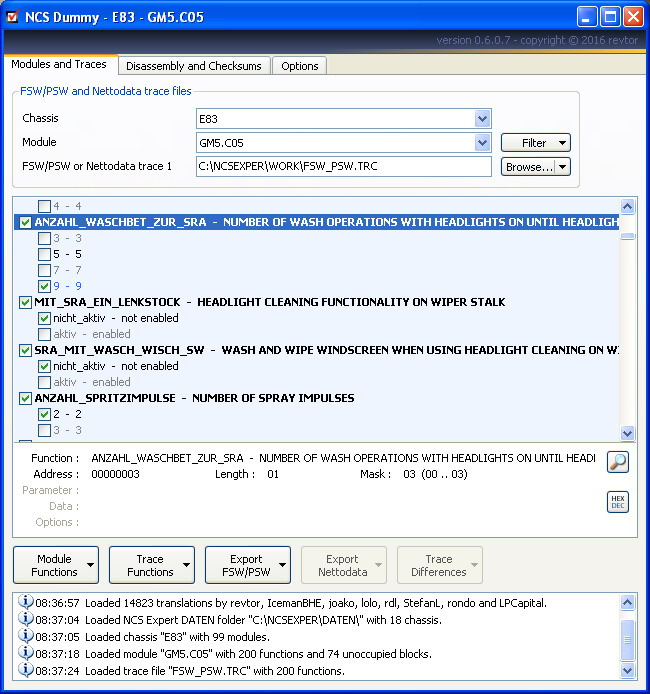The height and width of the screenshot is (694, 650).
Task: Open the Options tab
Action: click(x=300, y=66)
